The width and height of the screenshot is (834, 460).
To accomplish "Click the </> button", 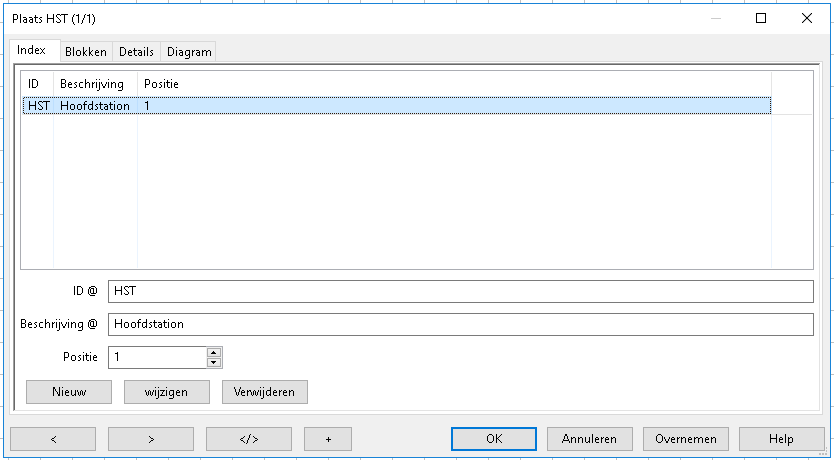I will [249, 439].
